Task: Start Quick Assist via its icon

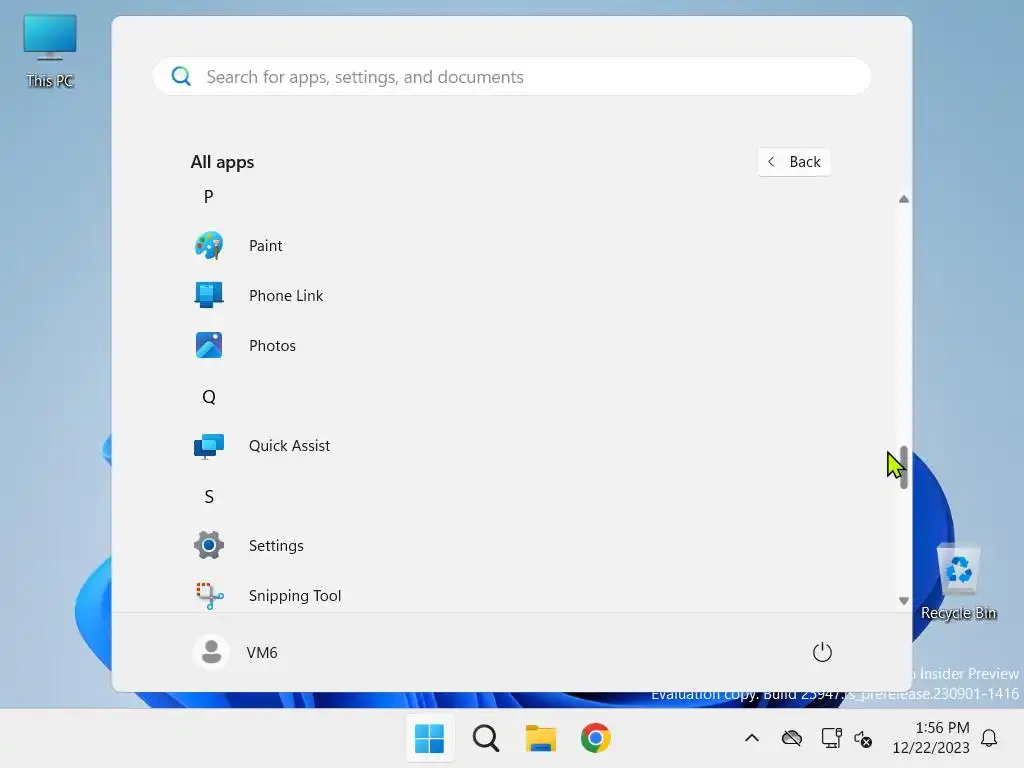Action: pos(209,446)
